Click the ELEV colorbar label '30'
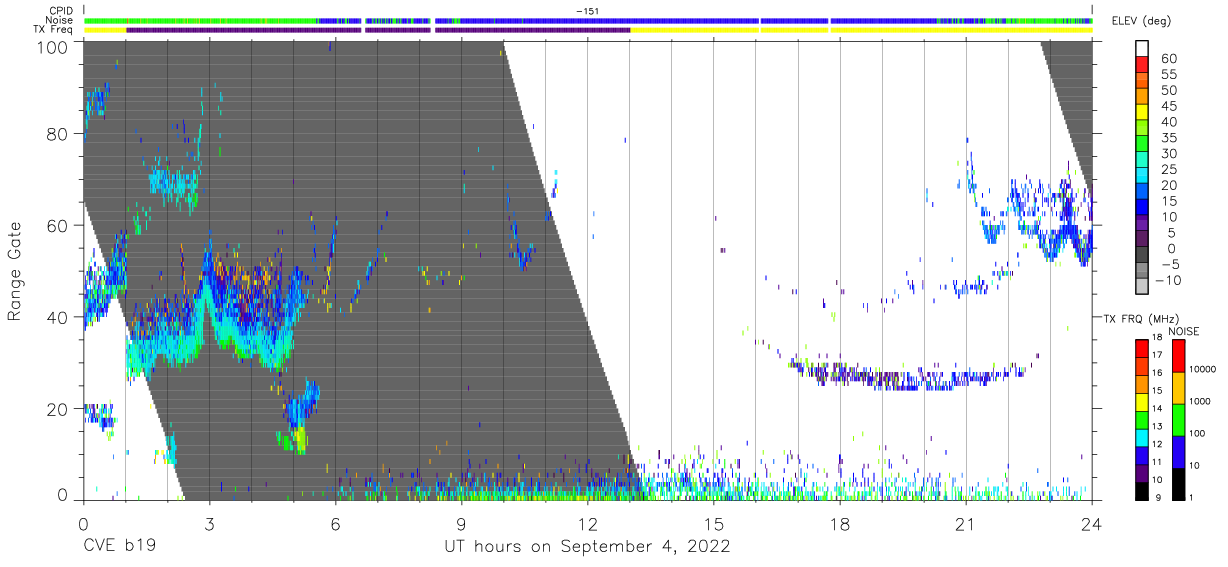Image resolution: width=1228 pixels, height=567 pixels. [x=1168, y=153]
